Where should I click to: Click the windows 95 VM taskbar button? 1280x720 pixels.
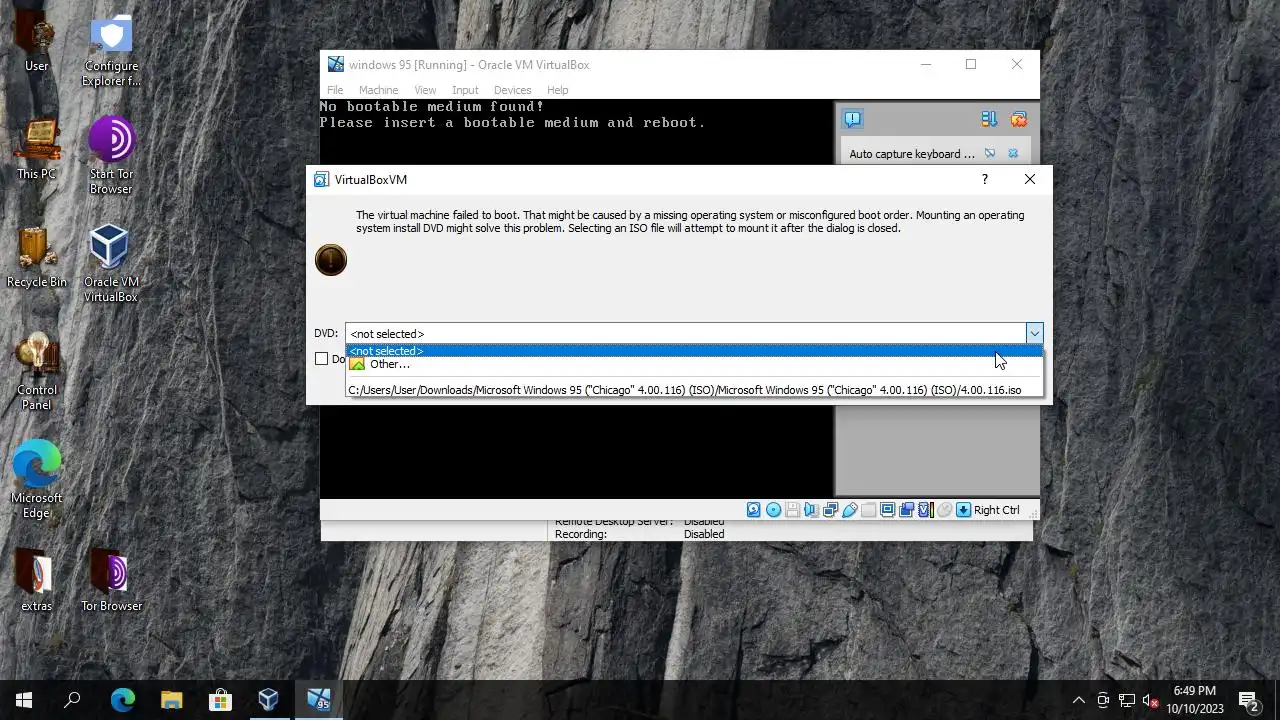pos(318,700)
